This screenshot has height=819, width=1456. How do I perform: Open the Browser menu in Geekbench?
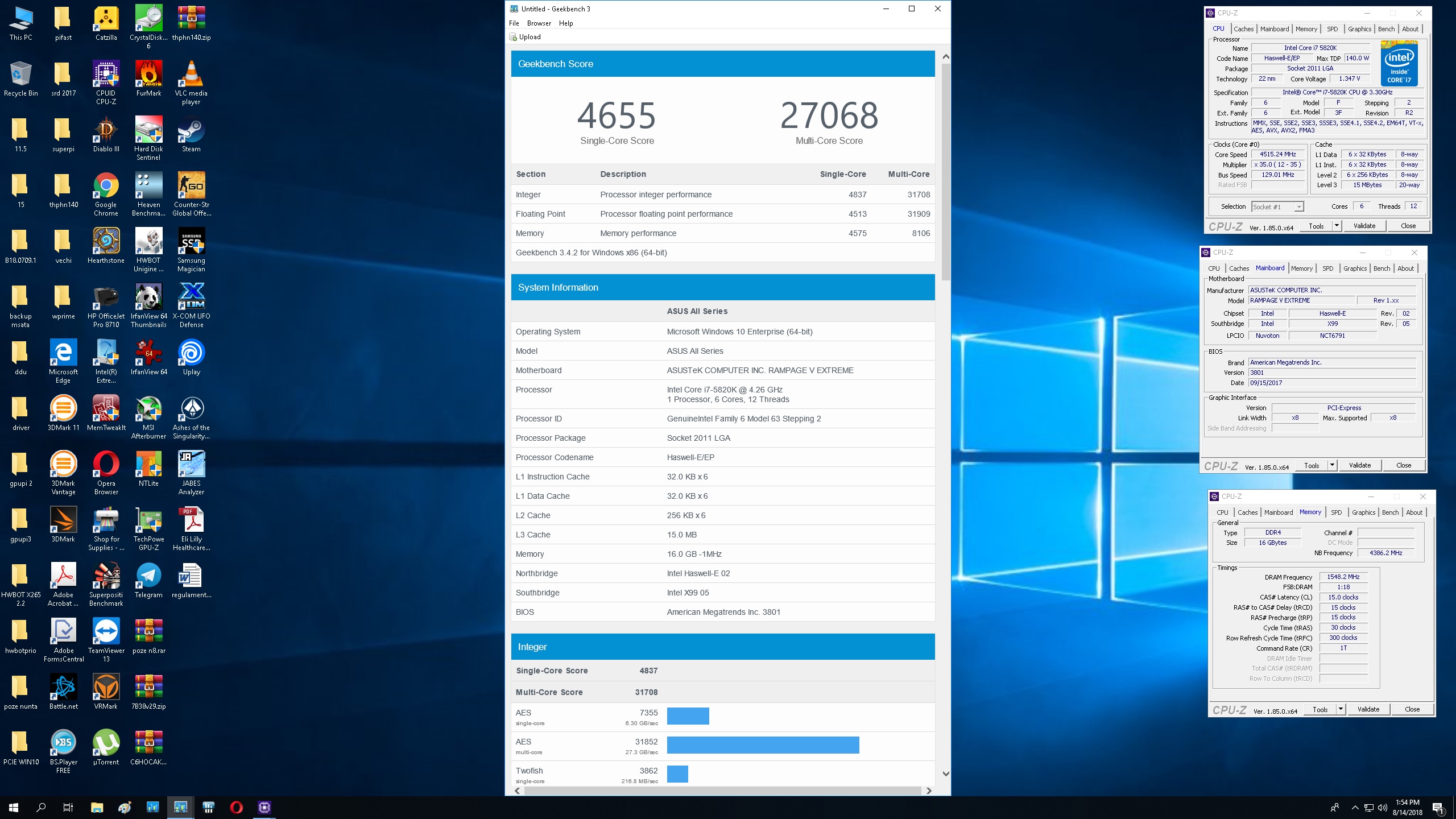[x=539, y=23]
